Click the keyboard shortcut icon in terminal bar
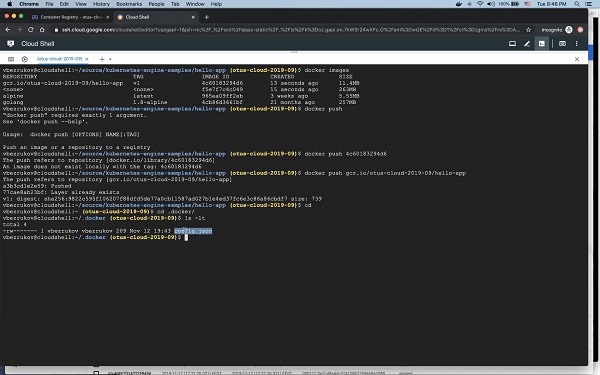Viewport: 600px width, 375px height. pyautogui.click(x=11, y=59)
